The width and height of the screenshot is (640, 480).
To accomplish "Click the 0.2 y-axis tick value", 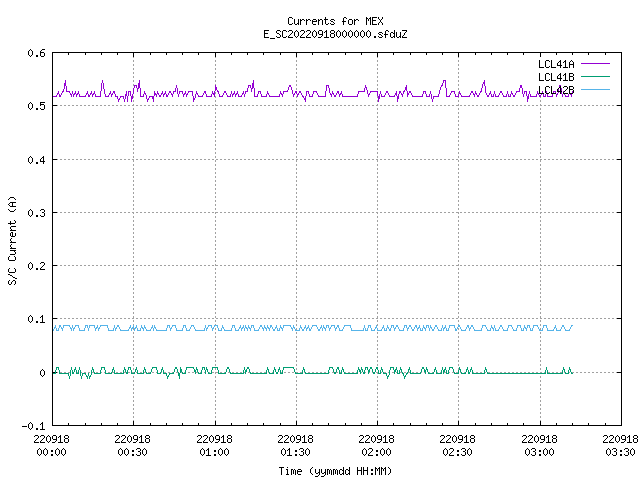I will (36, 266).
